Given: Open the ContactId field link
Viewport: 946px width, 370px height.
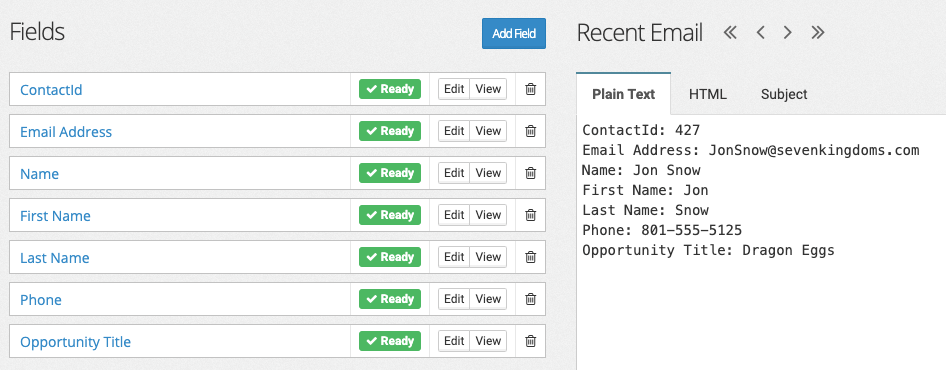Looking at the screenshot, I should (51, 90).
